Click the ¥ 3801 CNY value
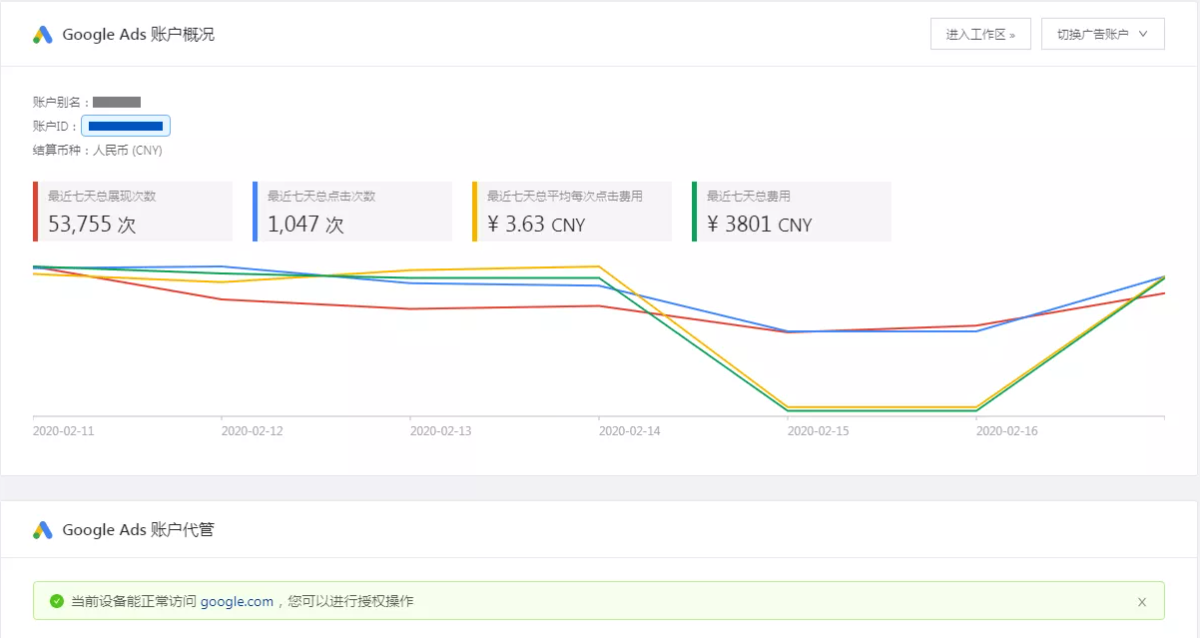1200x638 pixels. [x=760, y=224]
